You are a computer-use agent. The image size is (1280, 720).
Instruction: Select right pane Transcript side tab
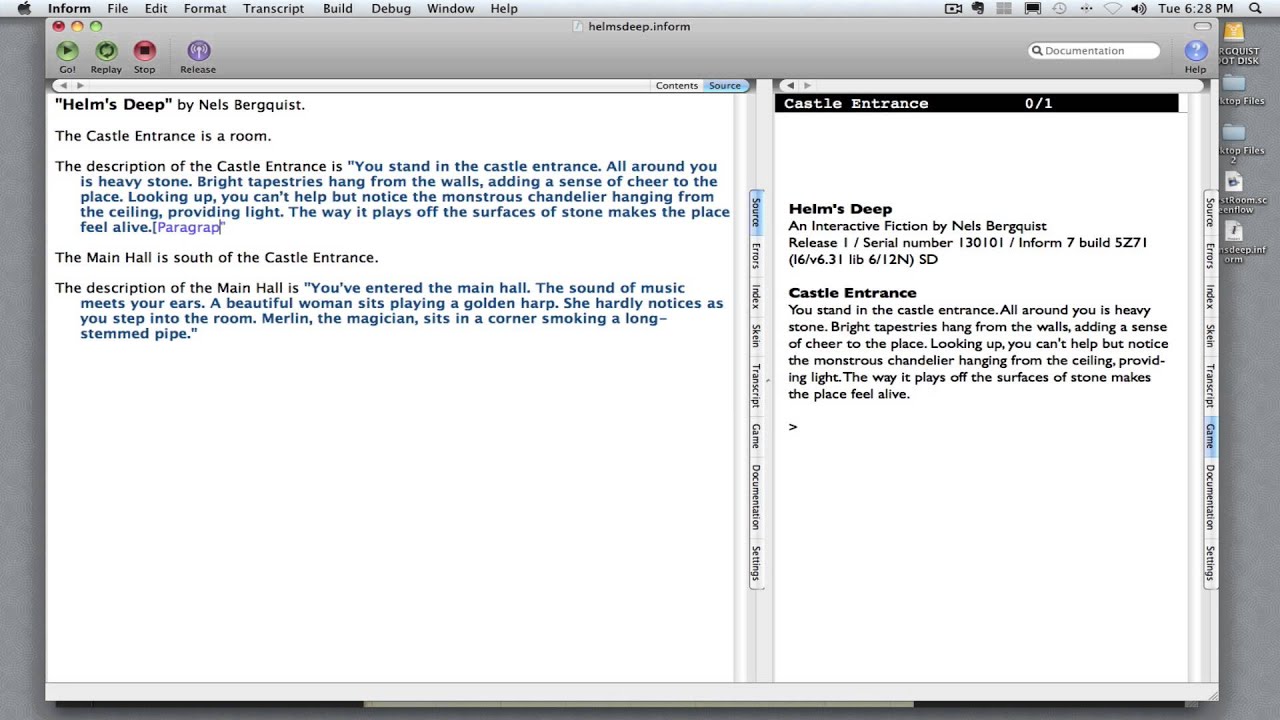click(1210, 385)
